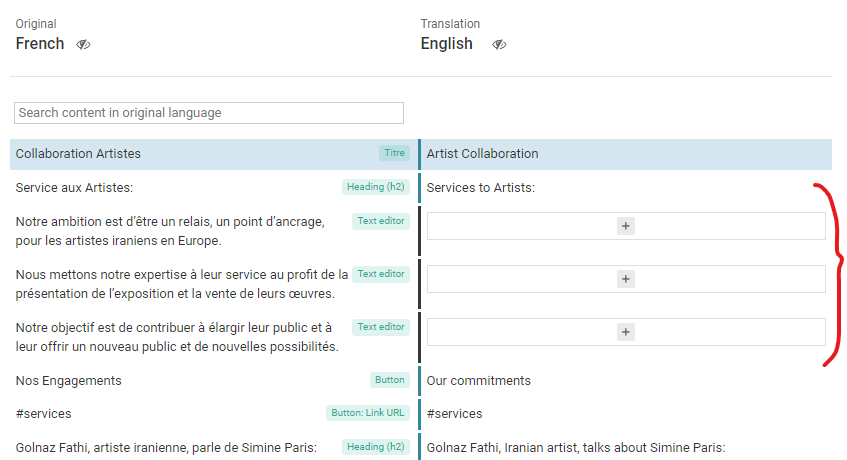
Task: Edit the 'Services to Artists:' translation
Action: point(627,187)
